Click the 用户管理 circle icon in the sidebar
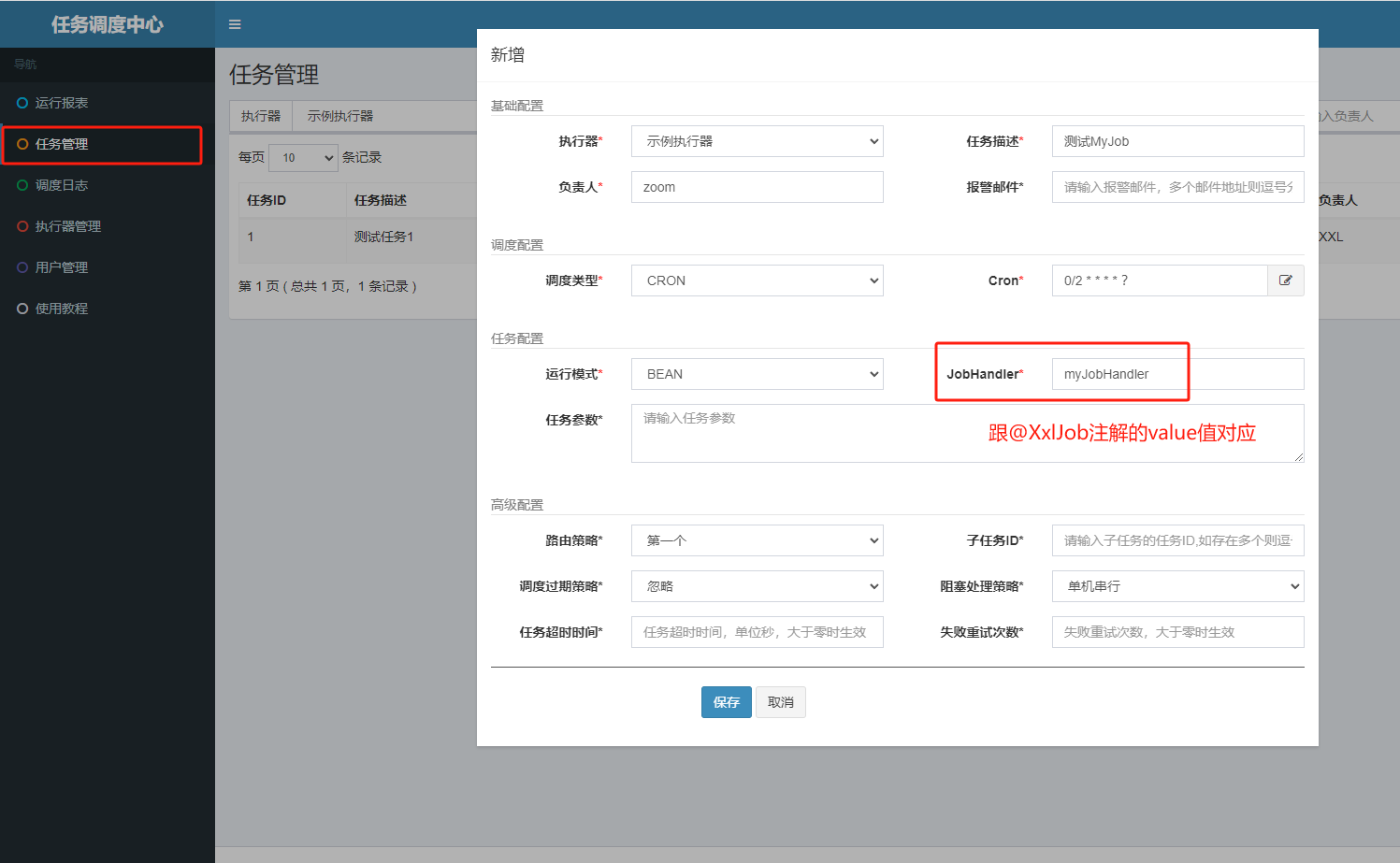The width and height of the screenshot is (1400, 863). (22, 267)
